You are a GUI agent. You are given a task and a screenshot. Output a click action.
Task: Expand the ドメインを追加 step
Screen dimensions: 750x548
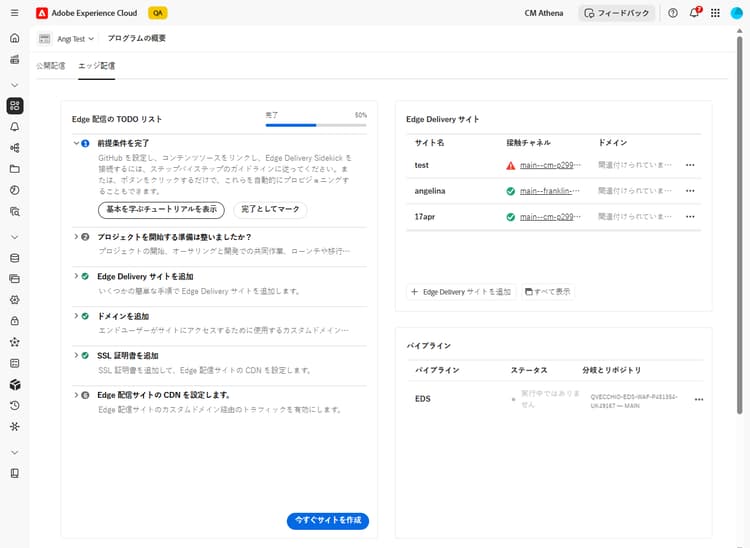coord(76,316)
